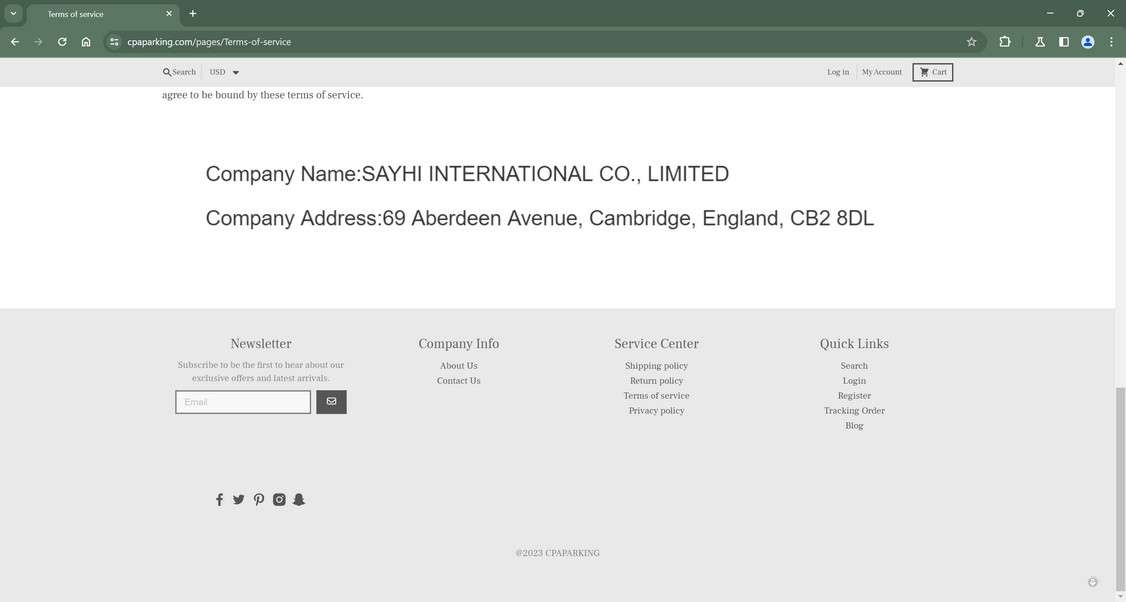Open the Facebook social icon
The image size is (1126, 602).
coord(220,499)
